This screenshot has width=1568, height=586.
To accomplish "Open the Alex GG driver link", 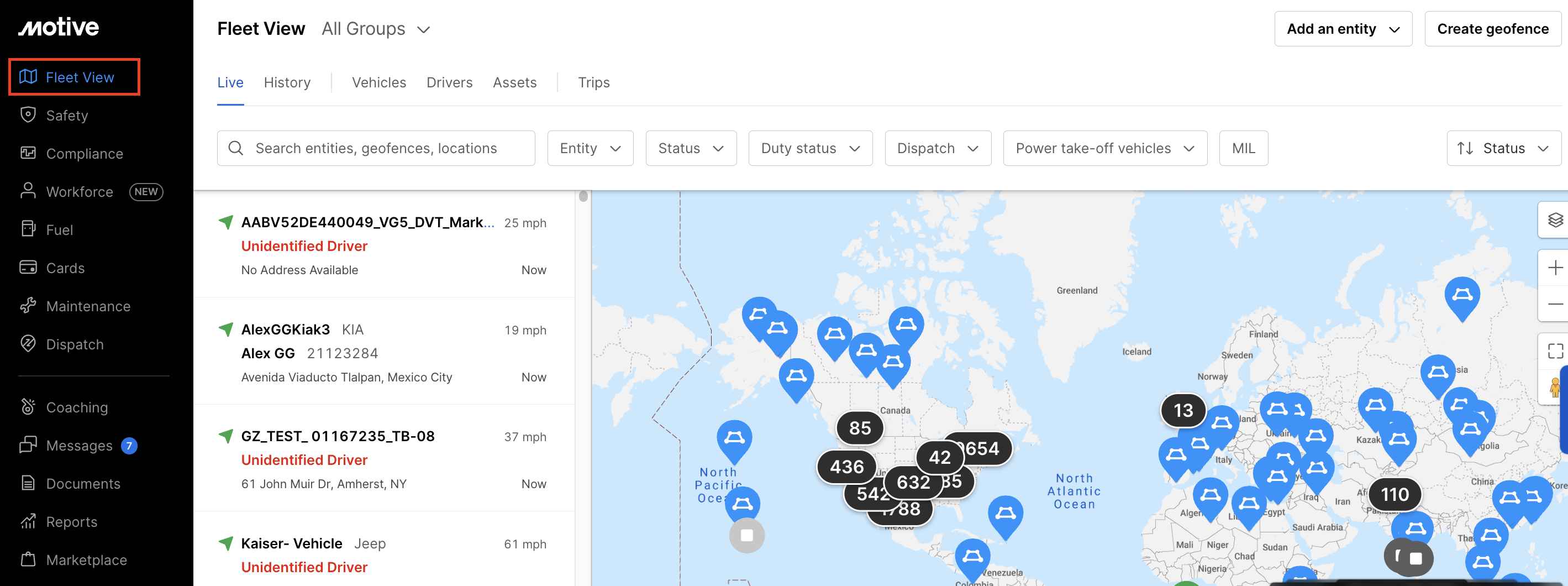I will point(268,353).
